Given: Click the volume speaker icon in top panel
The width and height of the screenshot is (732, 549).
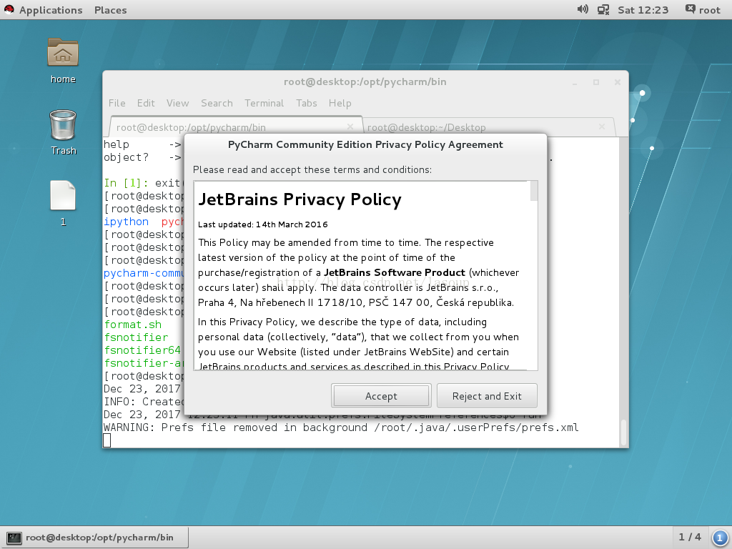Looking at the screenshot, I should point(583,9).
